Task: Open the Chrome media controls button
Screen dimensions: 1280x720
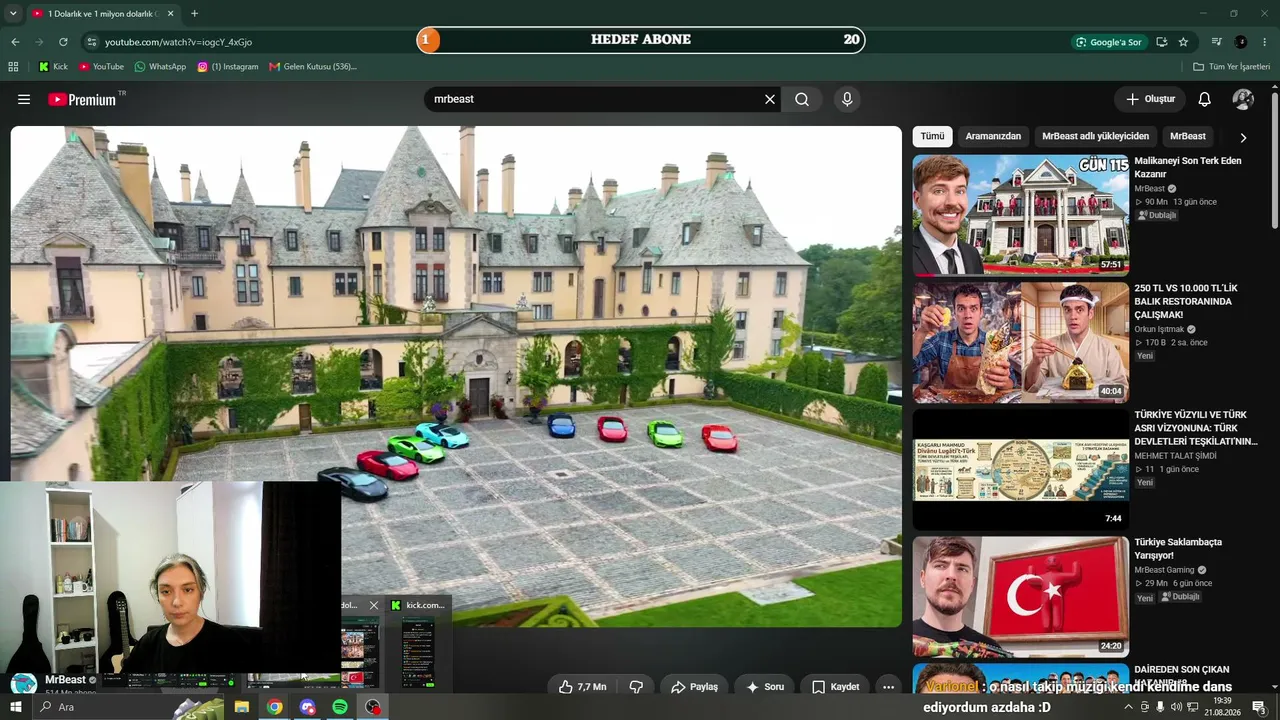Action: click(1216, 42)
